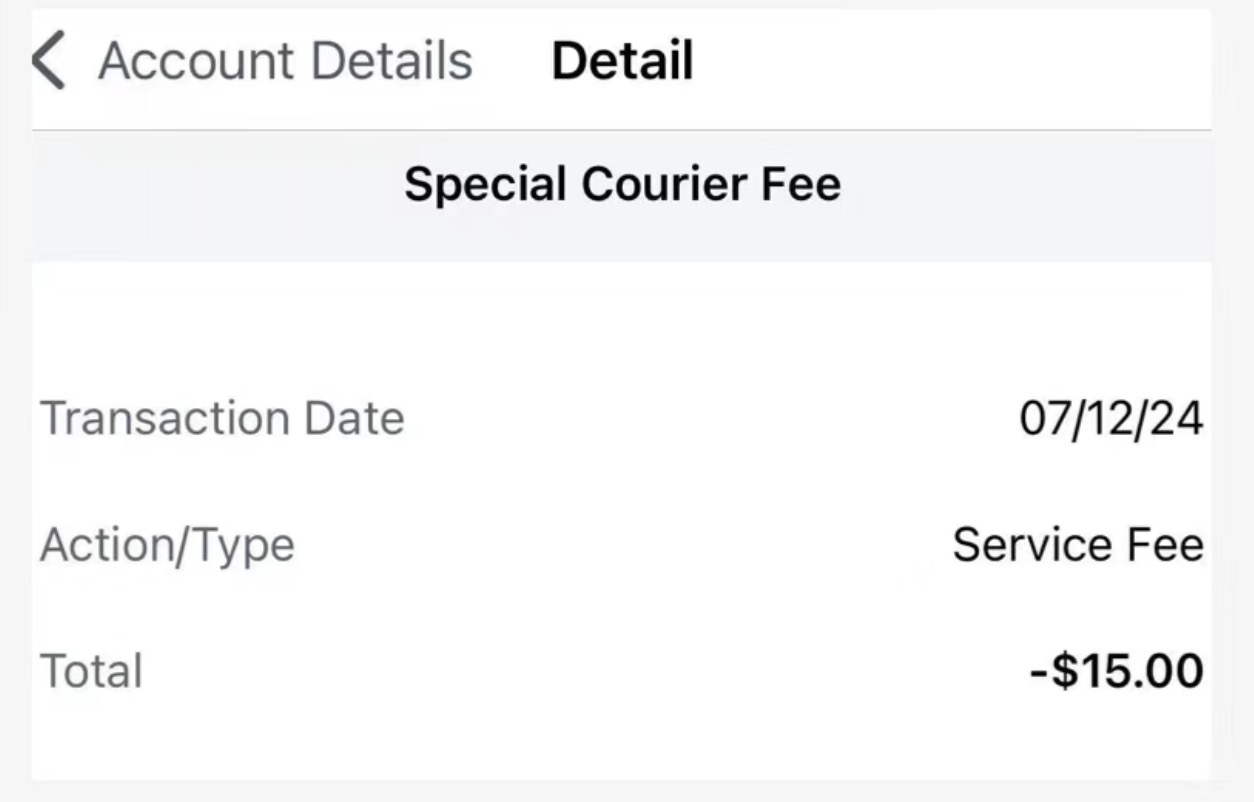Select the Special Courier Fee heading

click(x=622, y=185)
